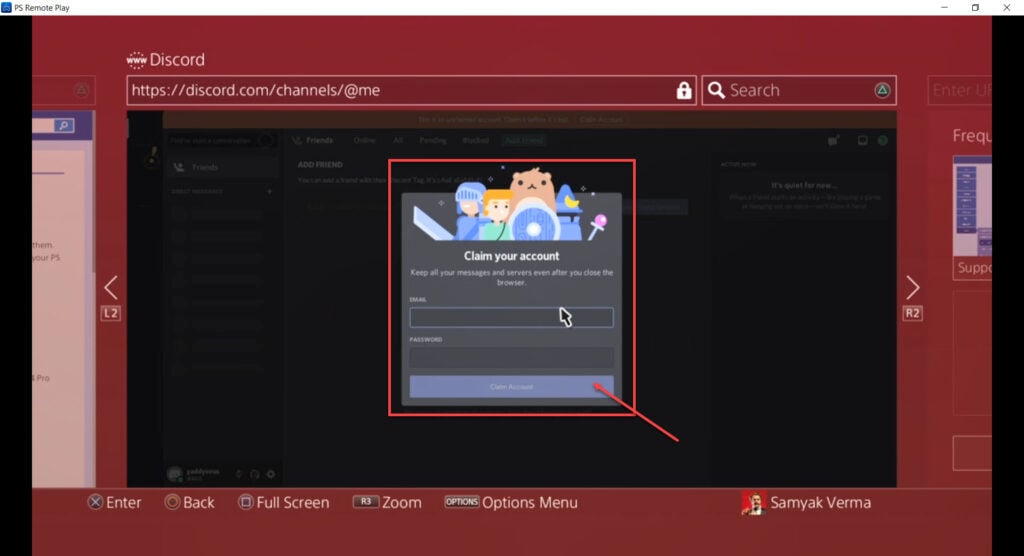Click the user avatar in Discord user panel
Viewport: 1024px width, 556px height.
click(174, 474)
